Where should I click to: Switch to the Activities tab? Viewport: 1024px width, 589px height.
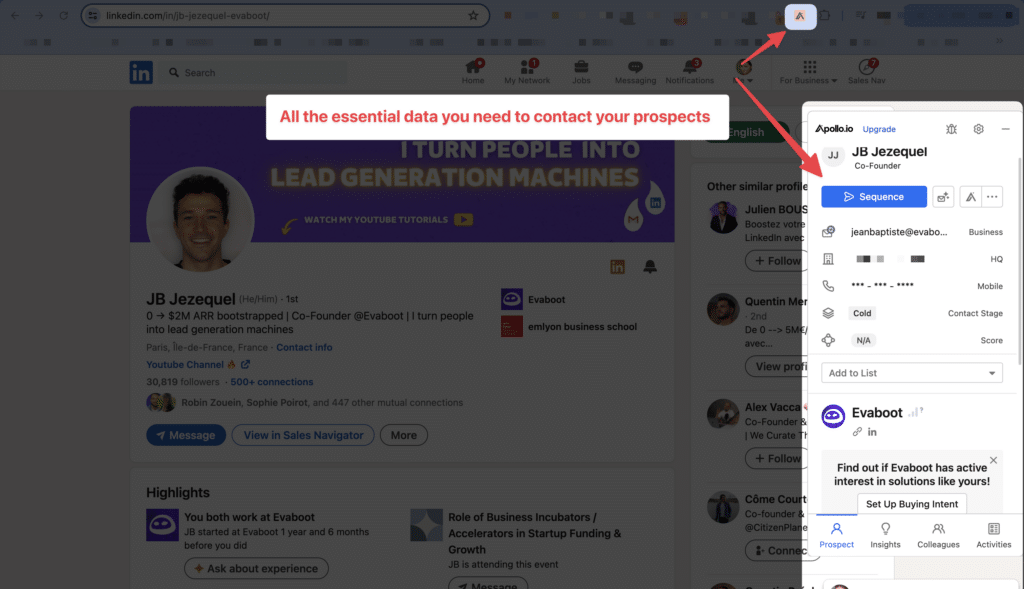993,535
